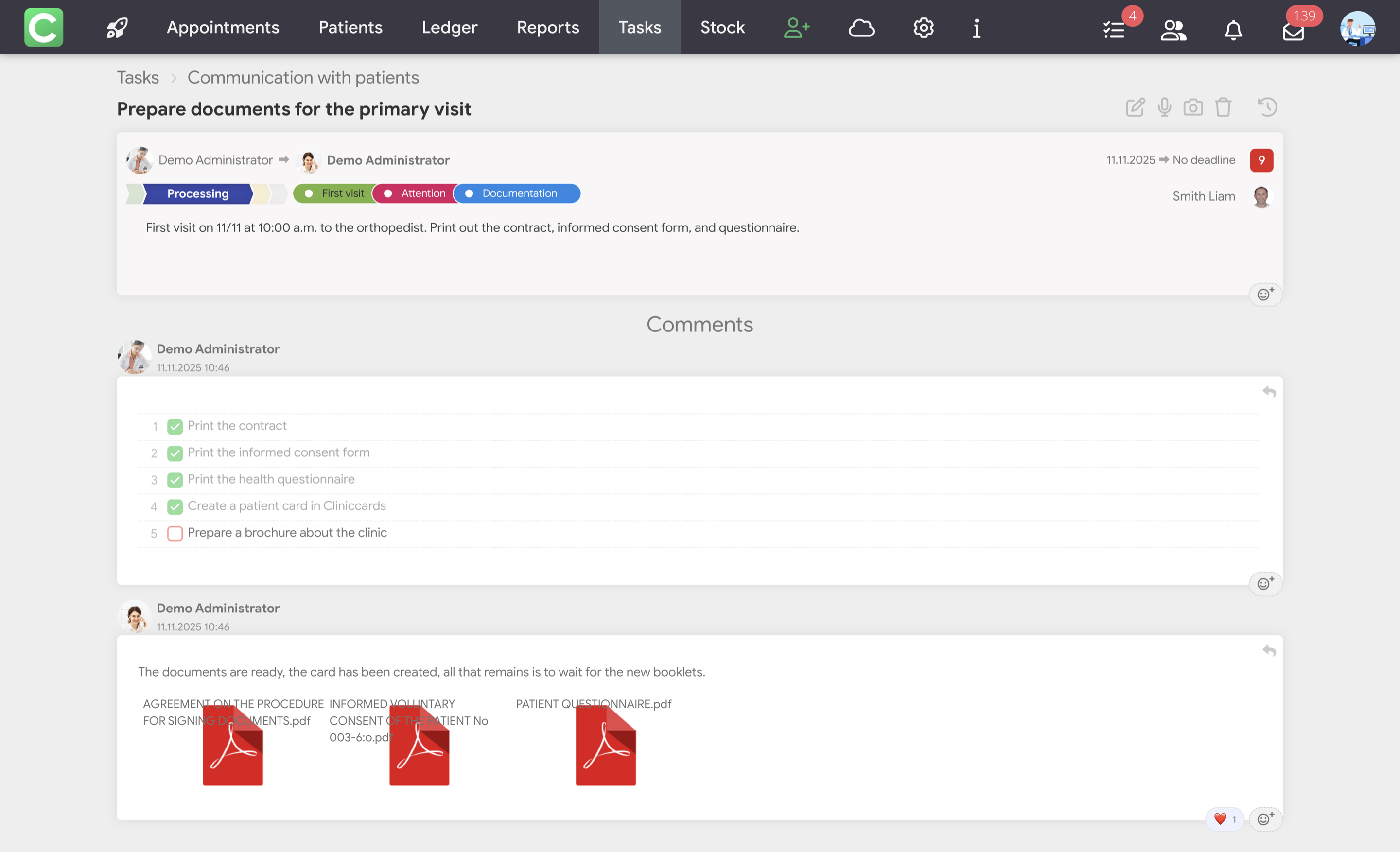
Task: Click the rocket icon in navbar
Action: pos(117,27)
